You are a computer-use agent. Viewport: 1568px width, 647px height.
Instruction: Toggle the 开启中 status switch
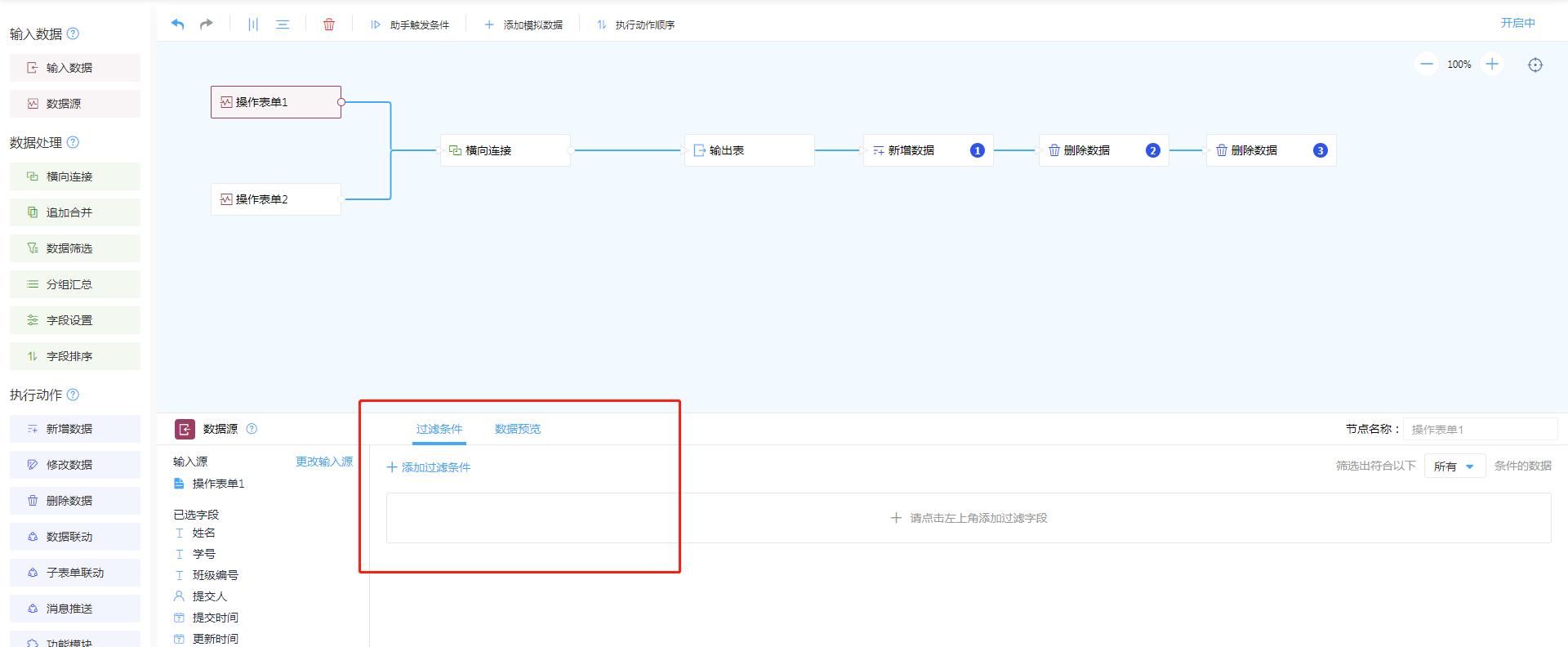click(1517, 23)
